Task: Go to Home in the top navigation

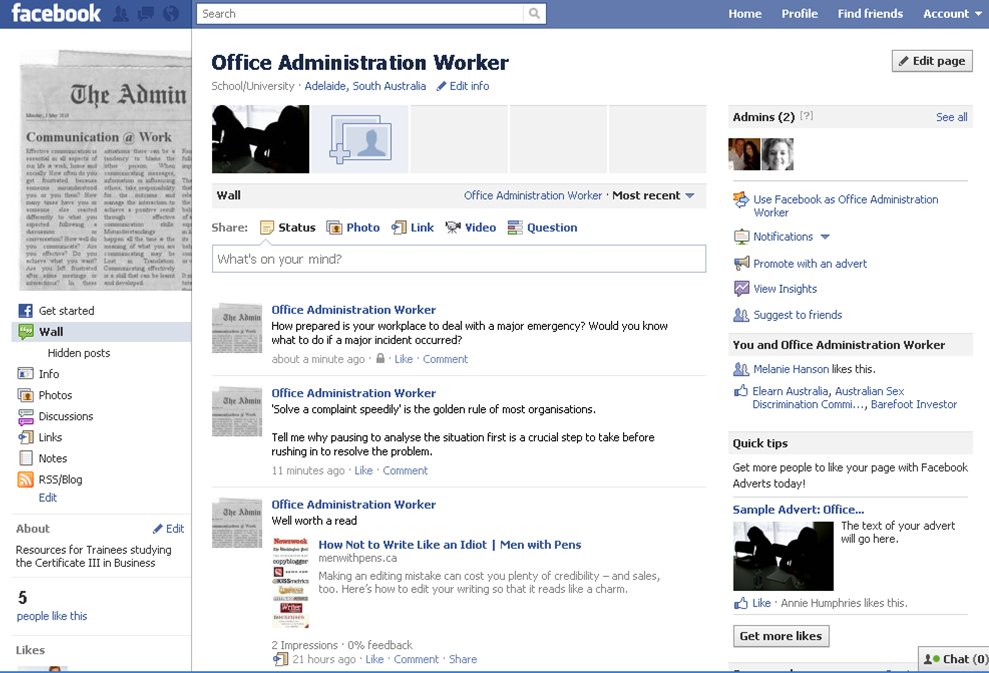Action: coord(745,14)
